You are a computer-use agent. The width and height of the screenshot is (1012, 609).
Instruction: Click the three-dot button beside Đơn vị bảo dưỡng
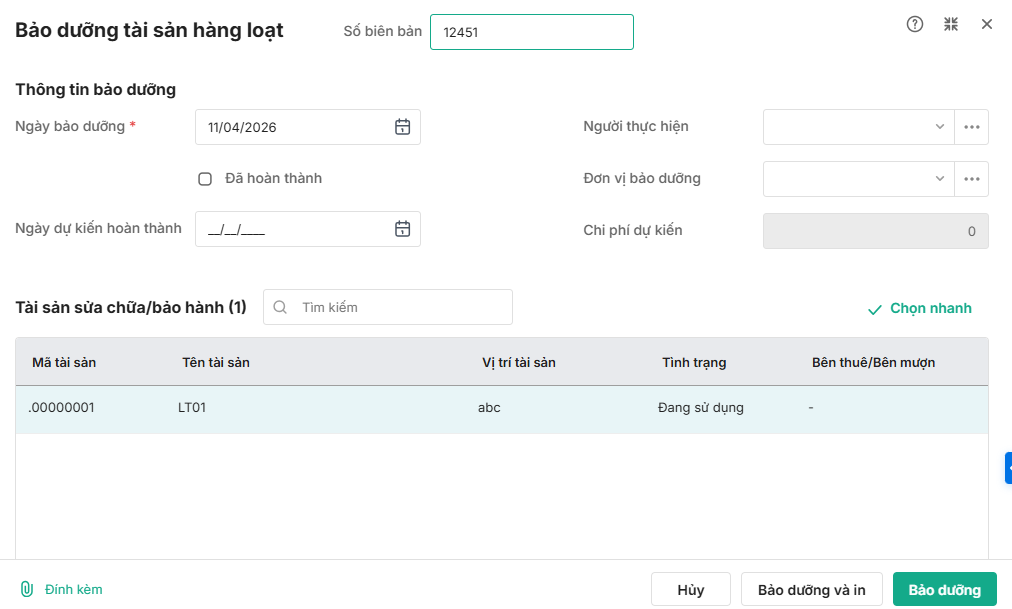pos(971,179)
